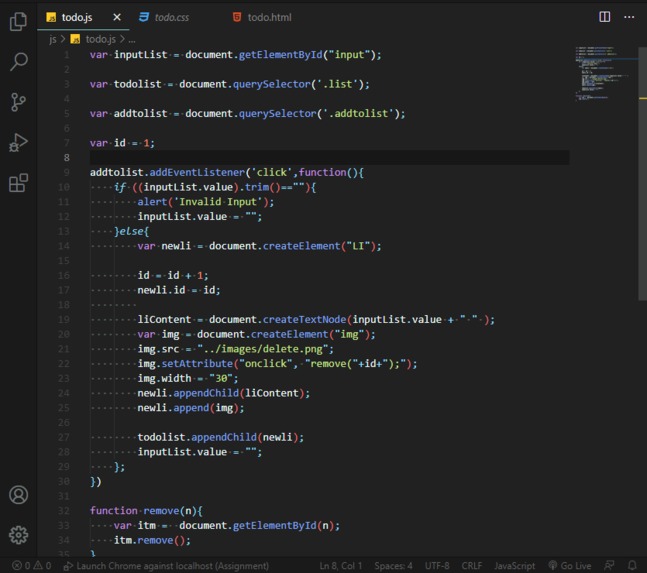Click 'newli.id = id;' text

[x=179, y=290]
